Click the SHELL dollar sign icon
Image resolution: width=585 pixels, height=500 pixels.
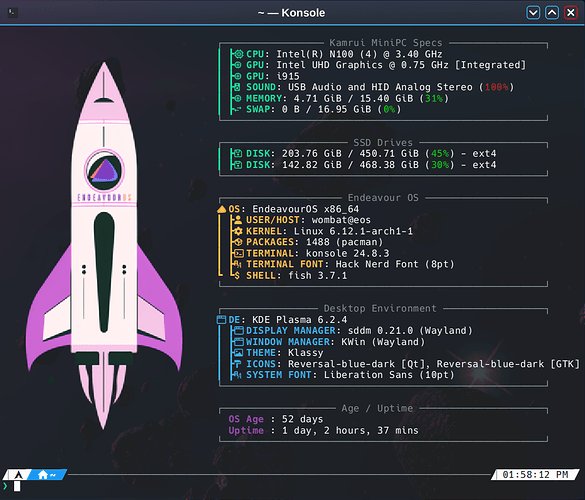coord(237,276)
